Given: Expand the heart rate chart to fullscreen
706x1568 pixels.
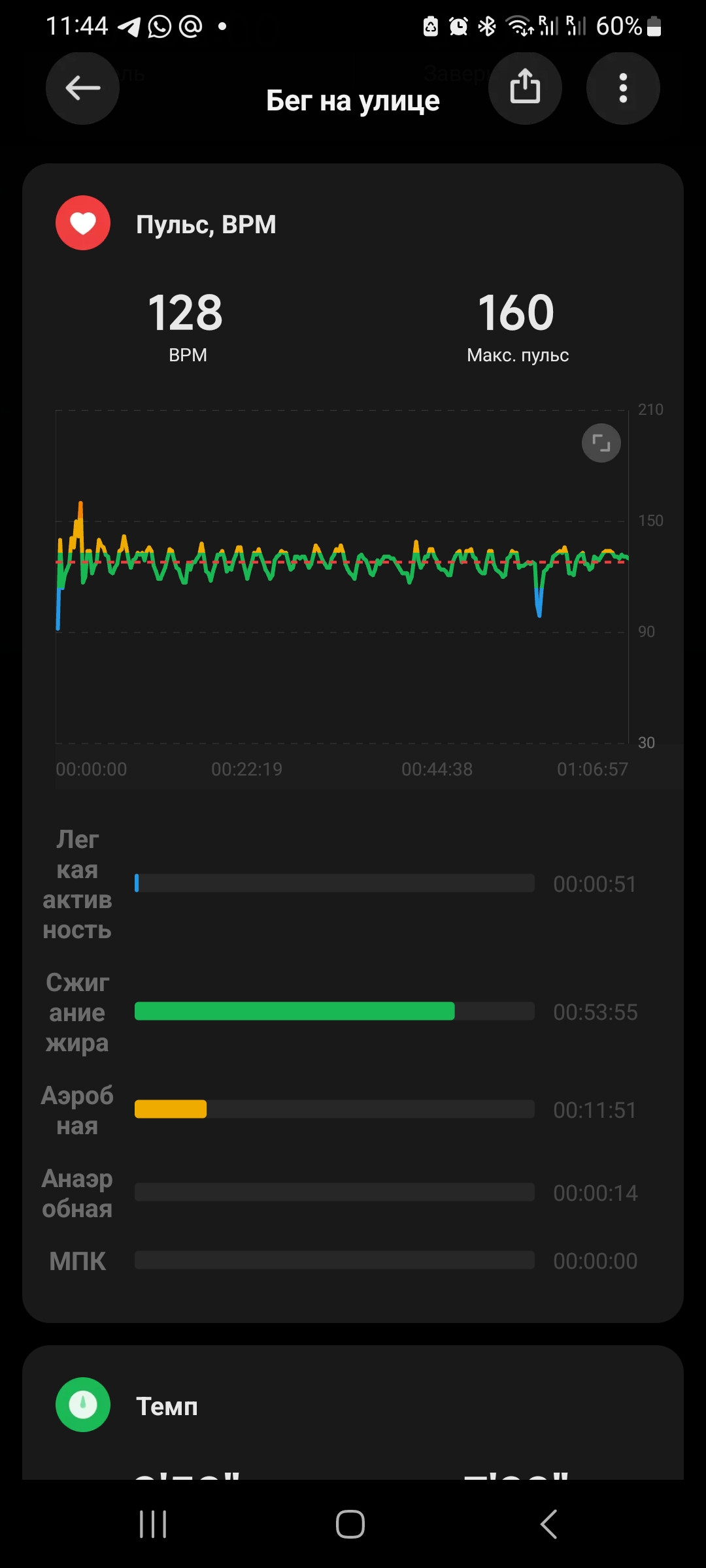Looking at the screenshot, I should [601, 443].
